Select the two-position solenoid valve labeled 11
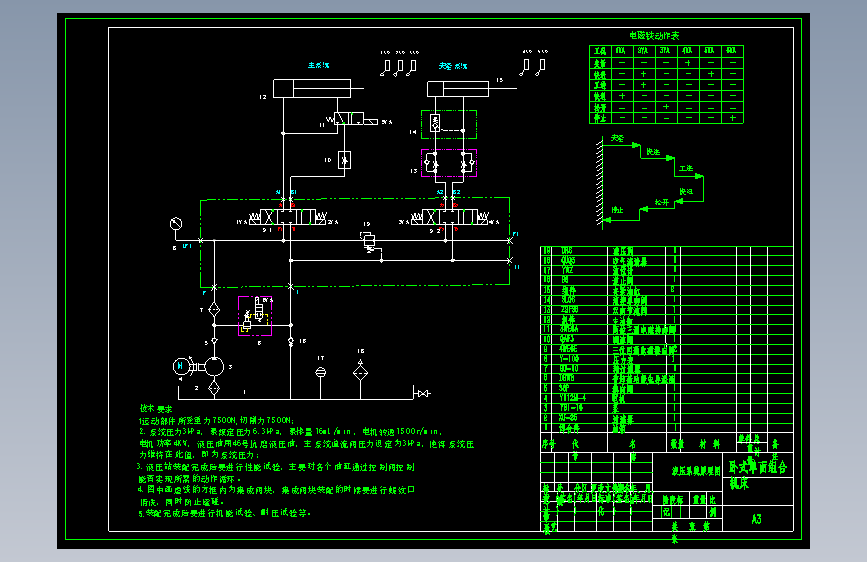 [352, 119]
